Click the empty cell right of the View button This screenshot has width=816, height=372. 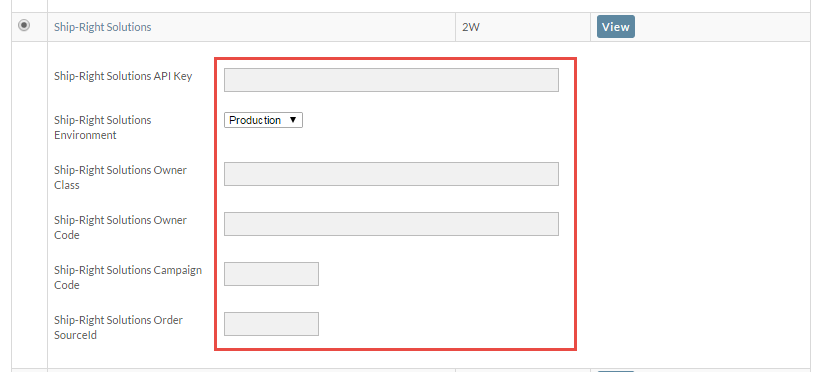tap(725, 27)
